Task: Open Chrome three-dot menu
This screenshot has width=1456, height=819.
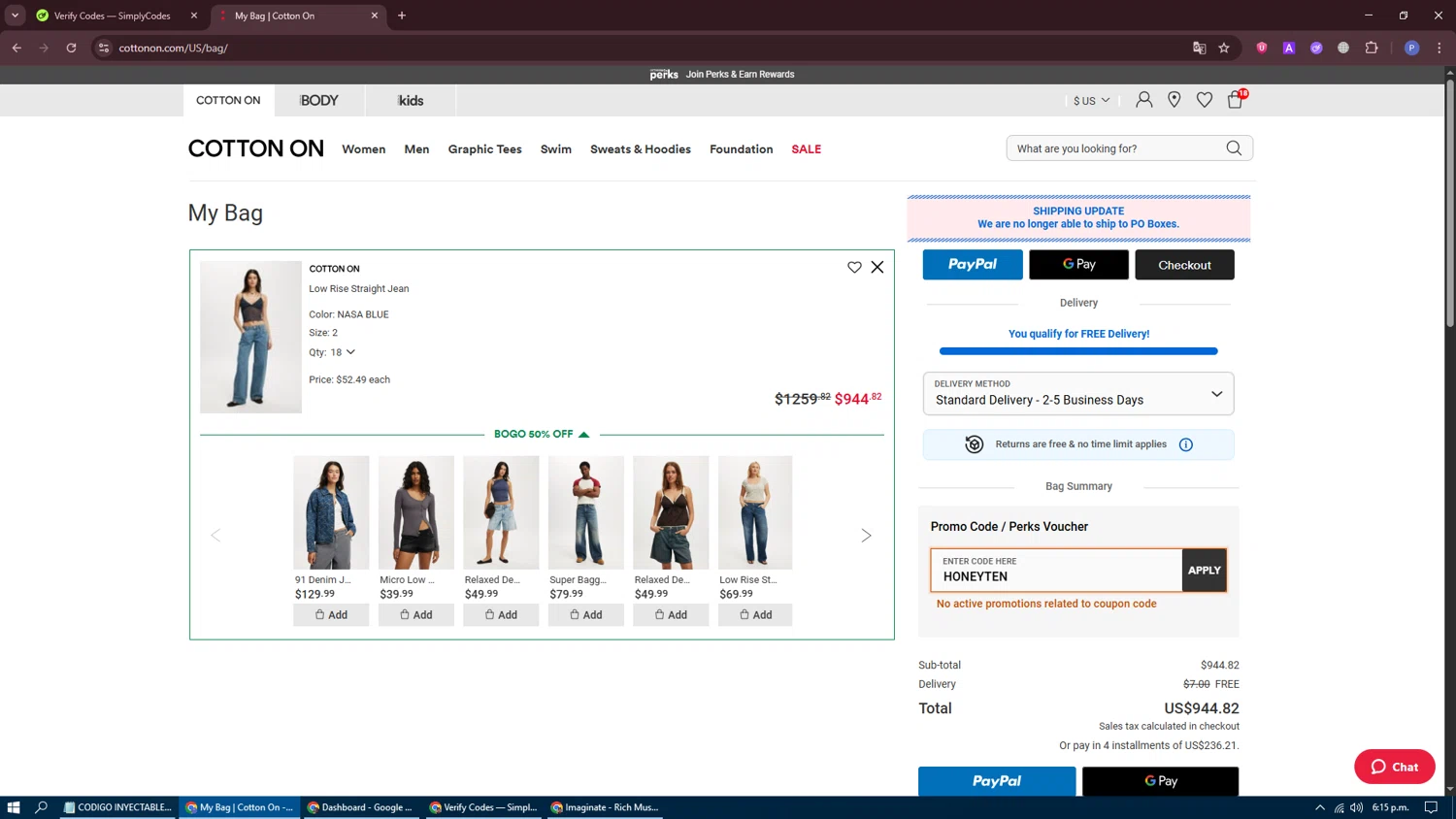Action: click(1439, 48)
